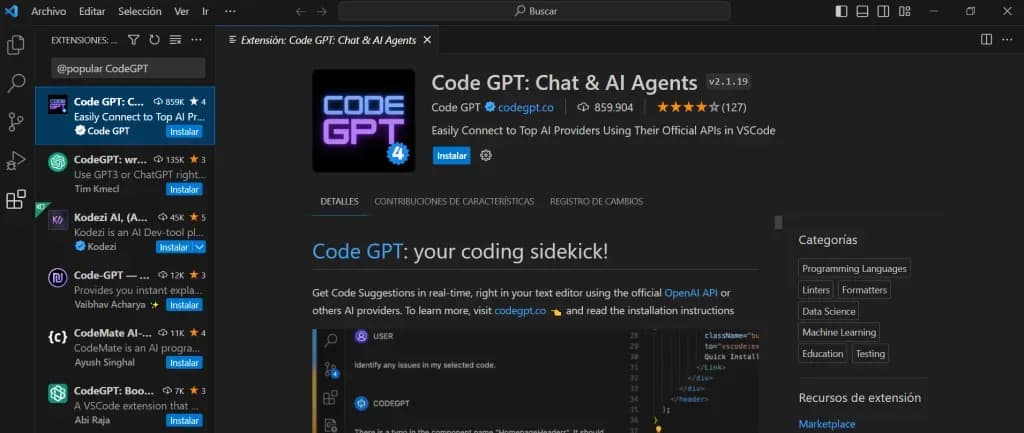Viewport: 1024px width, 433px height.
Task: Select CodeGPT: wr... extension list item
Action: pos(125,174)
